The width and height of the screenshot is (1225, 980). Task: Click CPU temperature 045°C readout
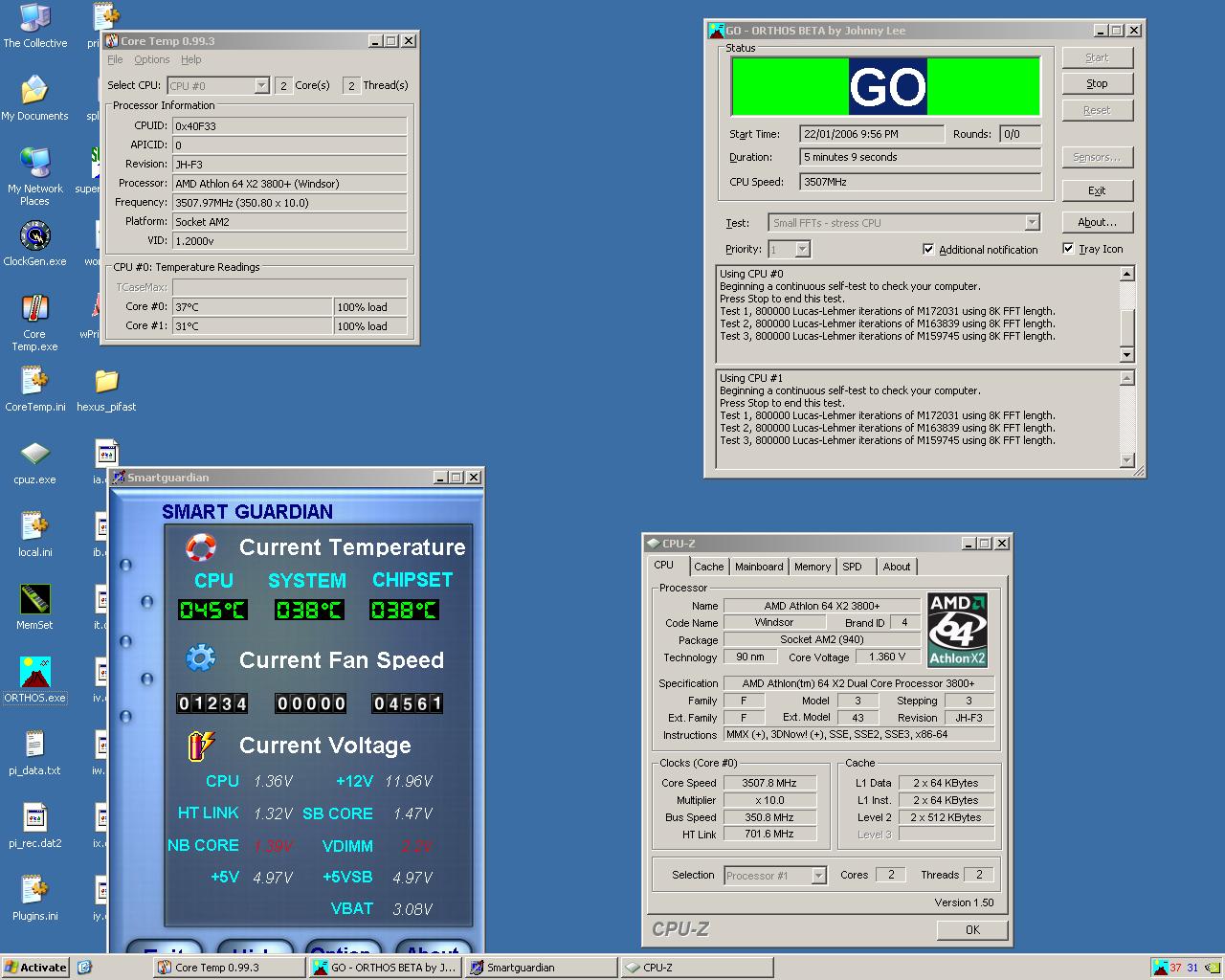click(x=212, y=610)
